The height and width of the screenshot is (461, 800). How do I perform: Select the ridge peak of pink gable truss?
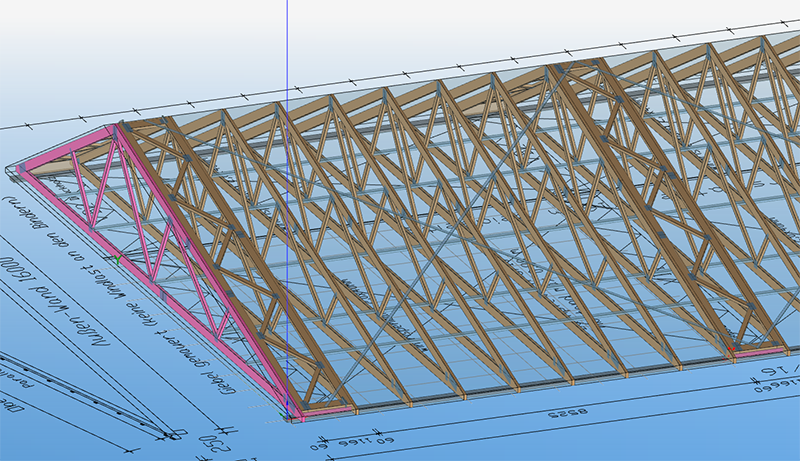point(118,130)
